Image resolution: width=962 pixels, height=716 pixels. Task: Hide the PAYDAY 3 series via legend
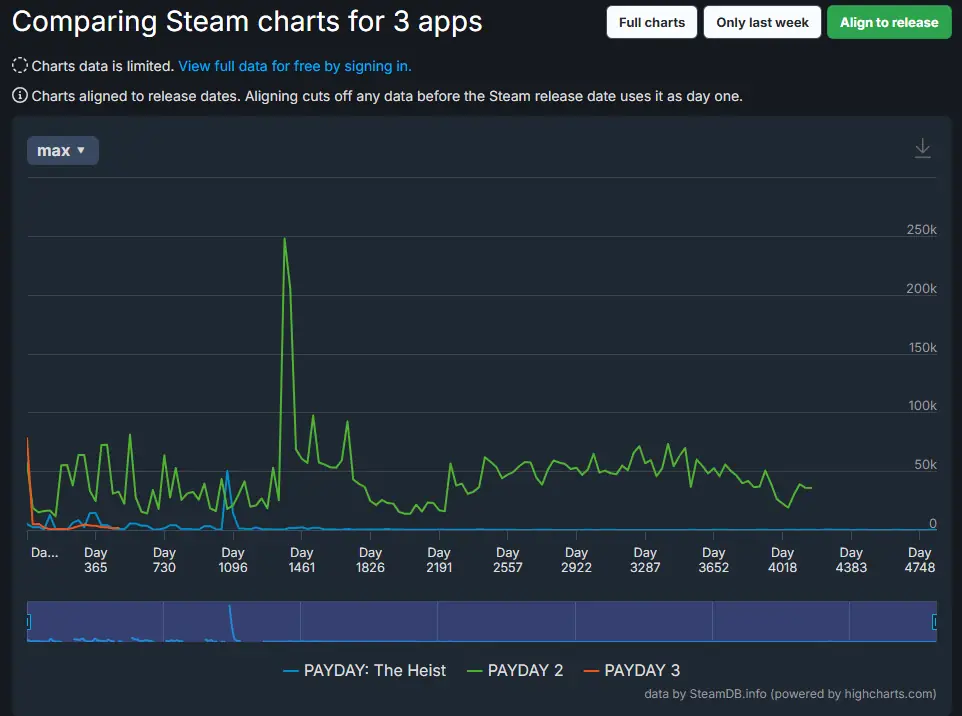631,670
